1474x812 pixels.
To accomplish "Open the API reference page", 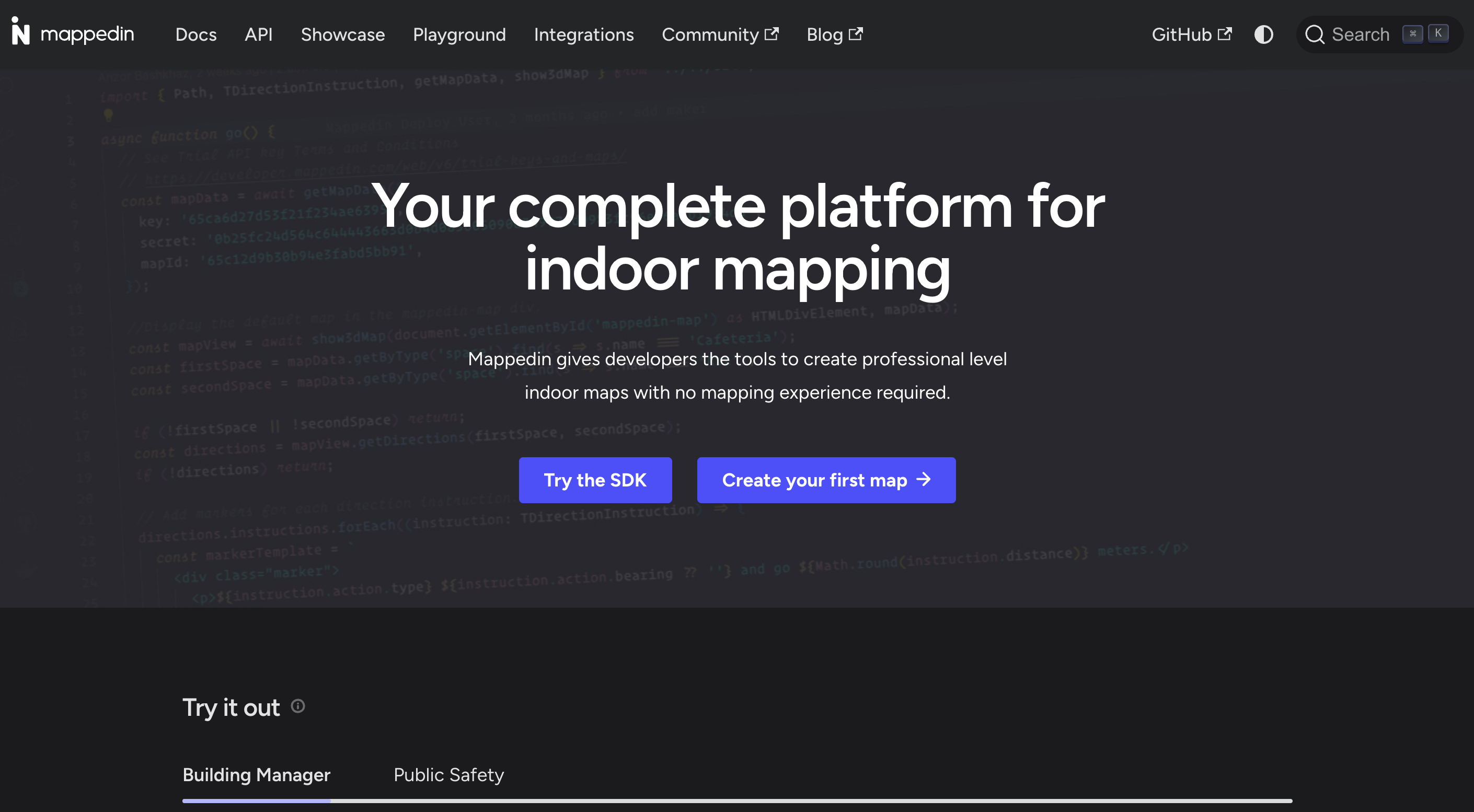I will [259, 34].
